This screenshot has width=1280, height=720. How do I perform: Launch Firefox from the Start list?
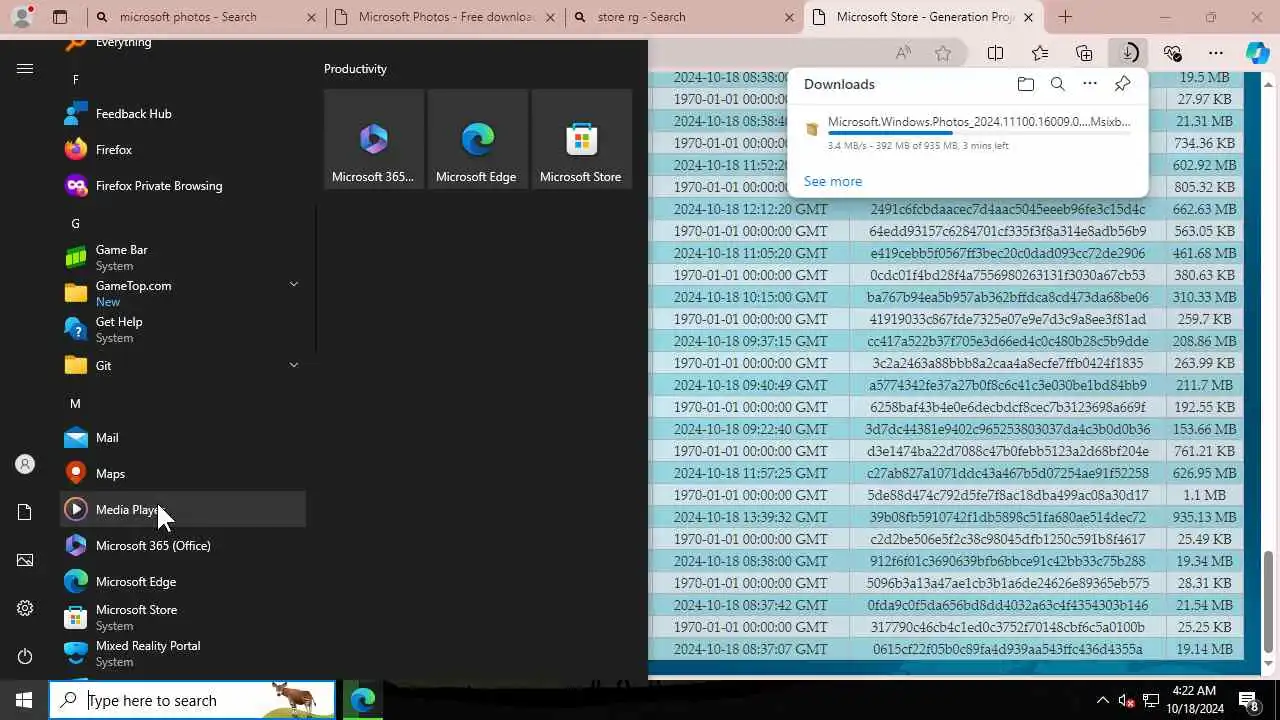183,150
